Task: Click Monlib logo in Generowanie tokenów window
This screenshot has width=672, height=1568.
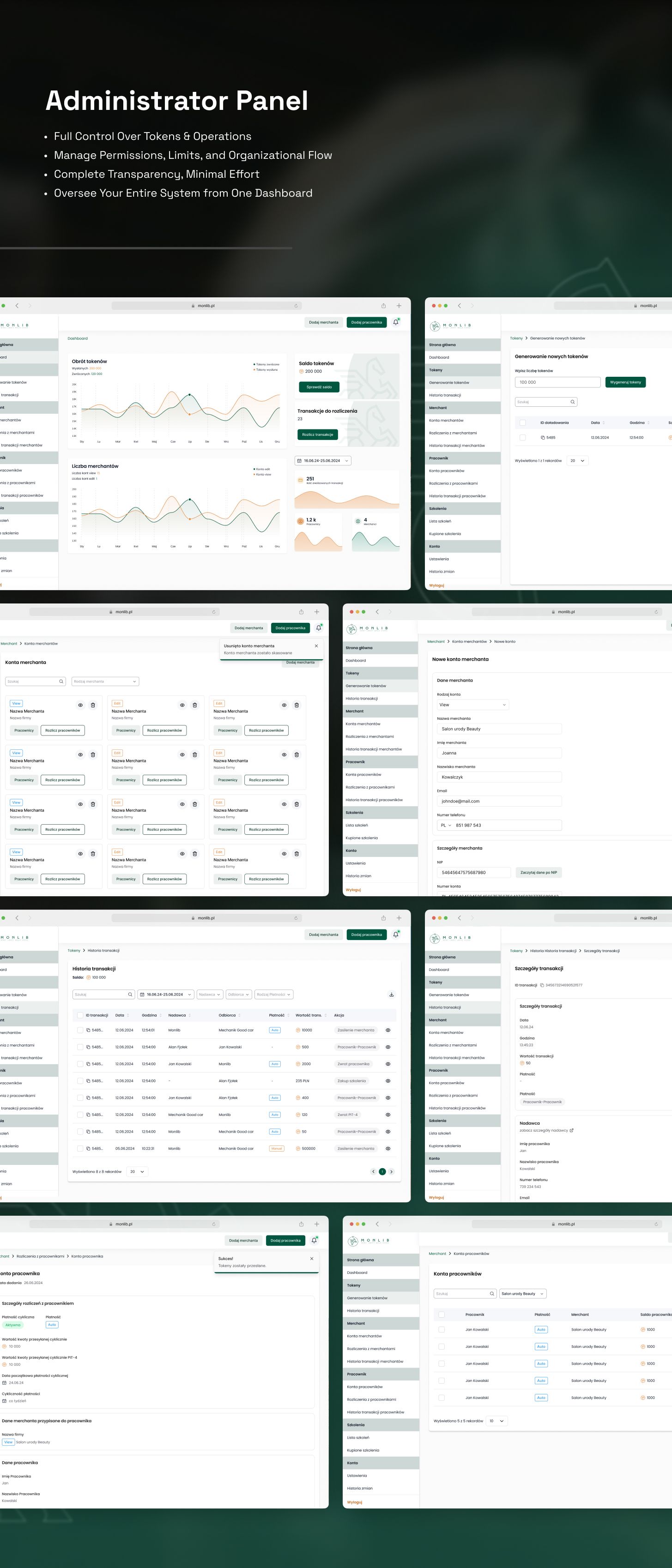Action: tap(450, 326)
